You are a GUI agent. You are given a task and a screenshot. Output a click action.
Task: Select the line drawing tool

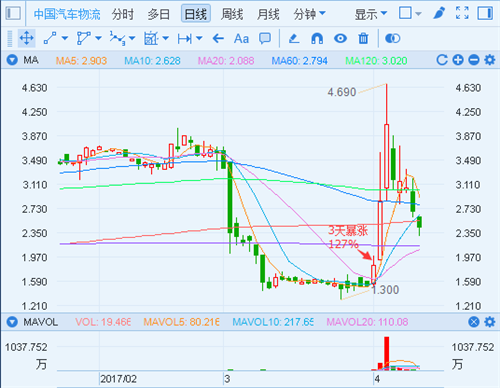coord(50,38)
